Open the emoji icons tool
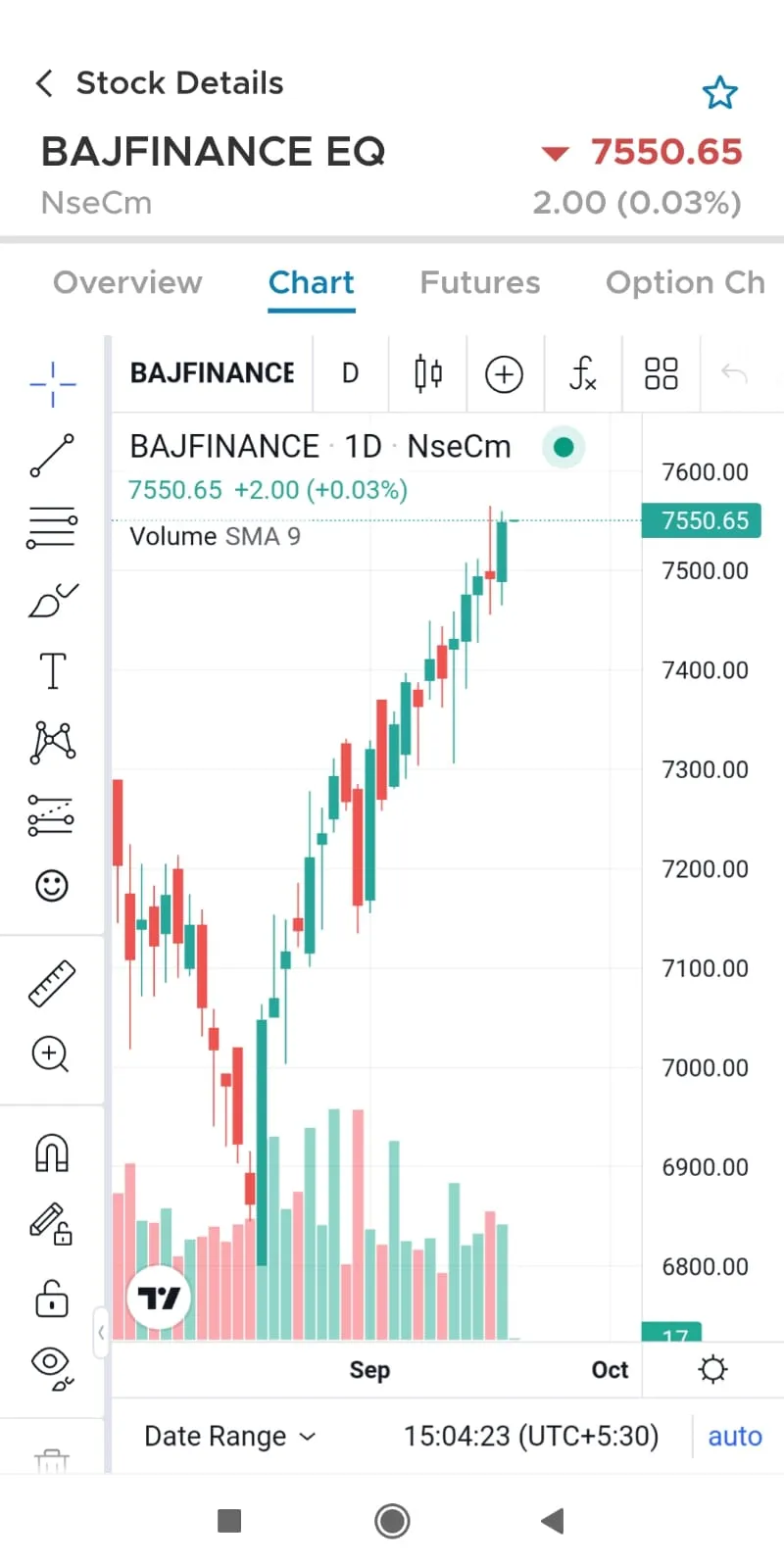Image resolution: width=784 pixels, height=1568 pixels. point(52,886)
